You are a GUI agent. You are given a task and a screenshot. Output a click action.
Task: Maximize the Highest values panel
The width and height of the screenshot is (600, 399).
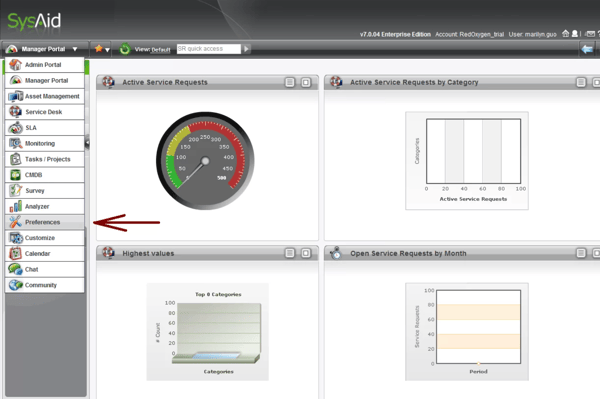click(x=306, y=253)
